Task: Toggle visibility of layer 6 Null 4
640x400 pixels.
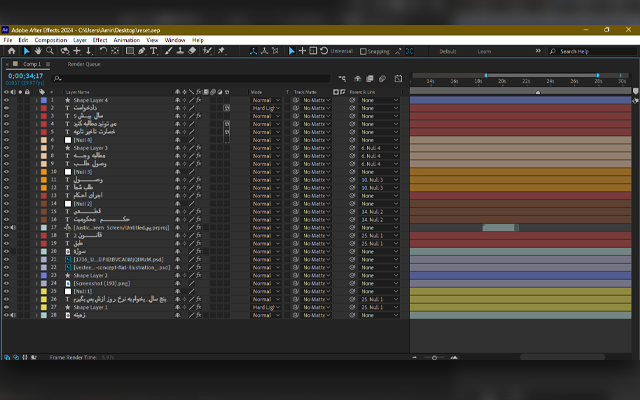Action: coord(6,140)
